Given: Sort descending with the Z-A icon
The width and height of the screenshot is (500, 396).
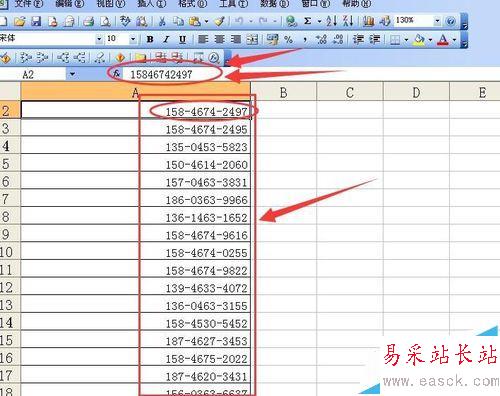Looking at the screenshot, I should 348,22.
